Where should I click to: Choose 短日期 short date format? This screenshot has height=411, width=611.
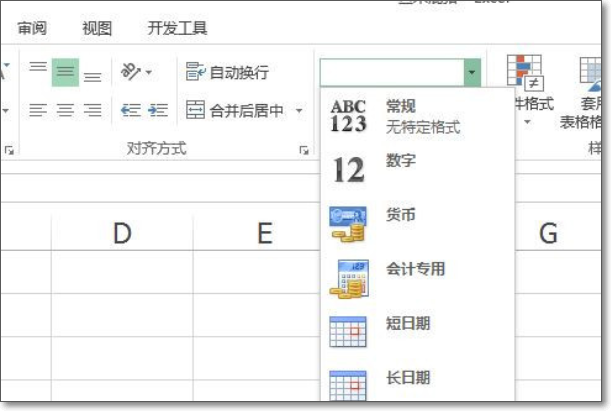coord(417,332)
